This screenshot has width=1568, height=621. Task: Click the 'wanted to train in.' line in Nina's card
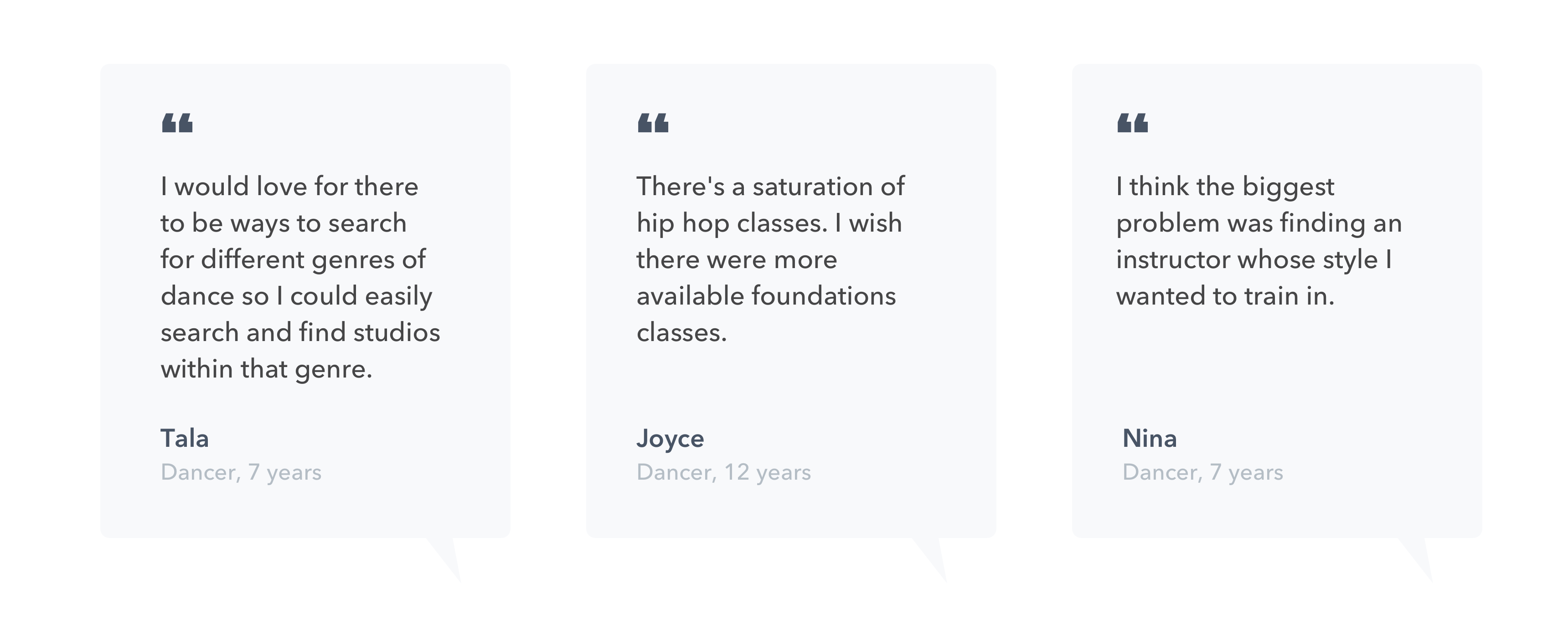pyautogui.click(x=1225, y=296)
